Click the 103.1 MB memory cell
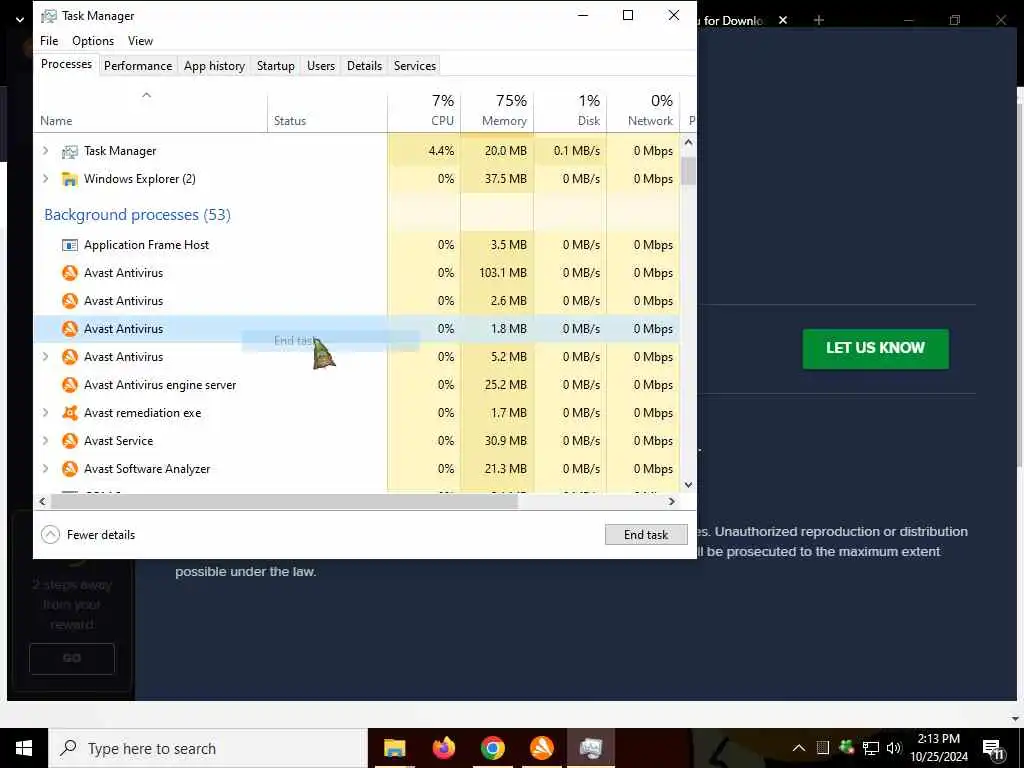1024x768 pixels. click(497, 273)
